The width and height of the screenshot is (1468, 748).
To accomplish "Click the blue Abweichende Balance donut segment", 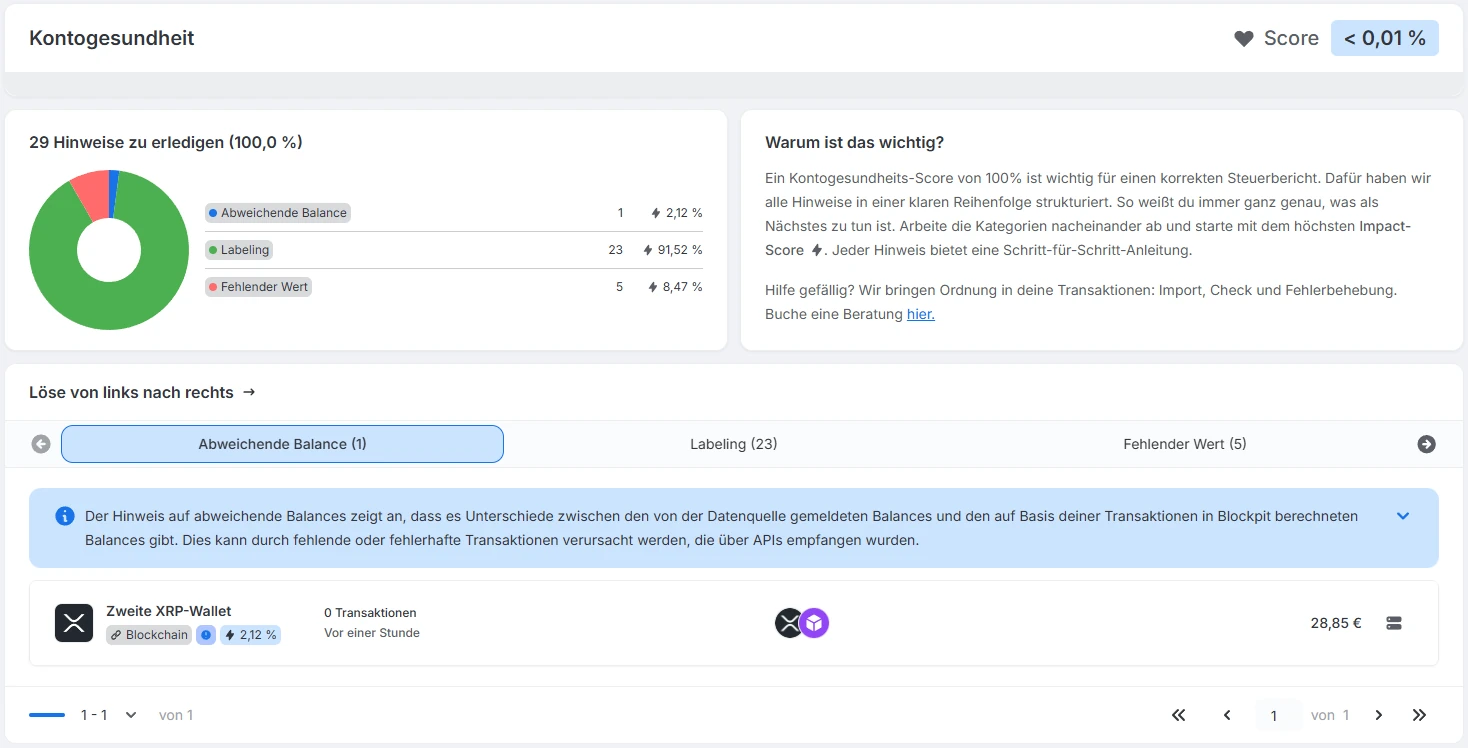I will 113,193.
